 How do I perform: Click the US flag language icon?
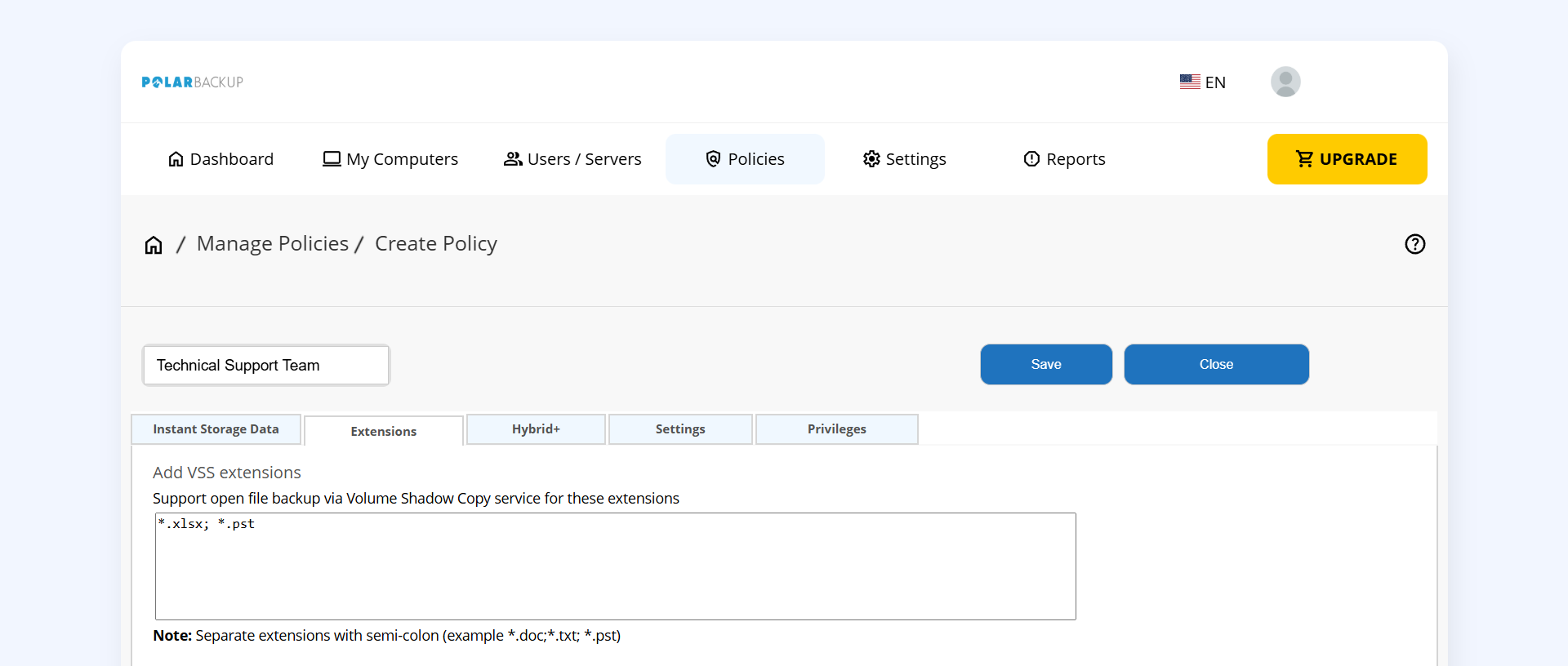(x=1190, y=82)
